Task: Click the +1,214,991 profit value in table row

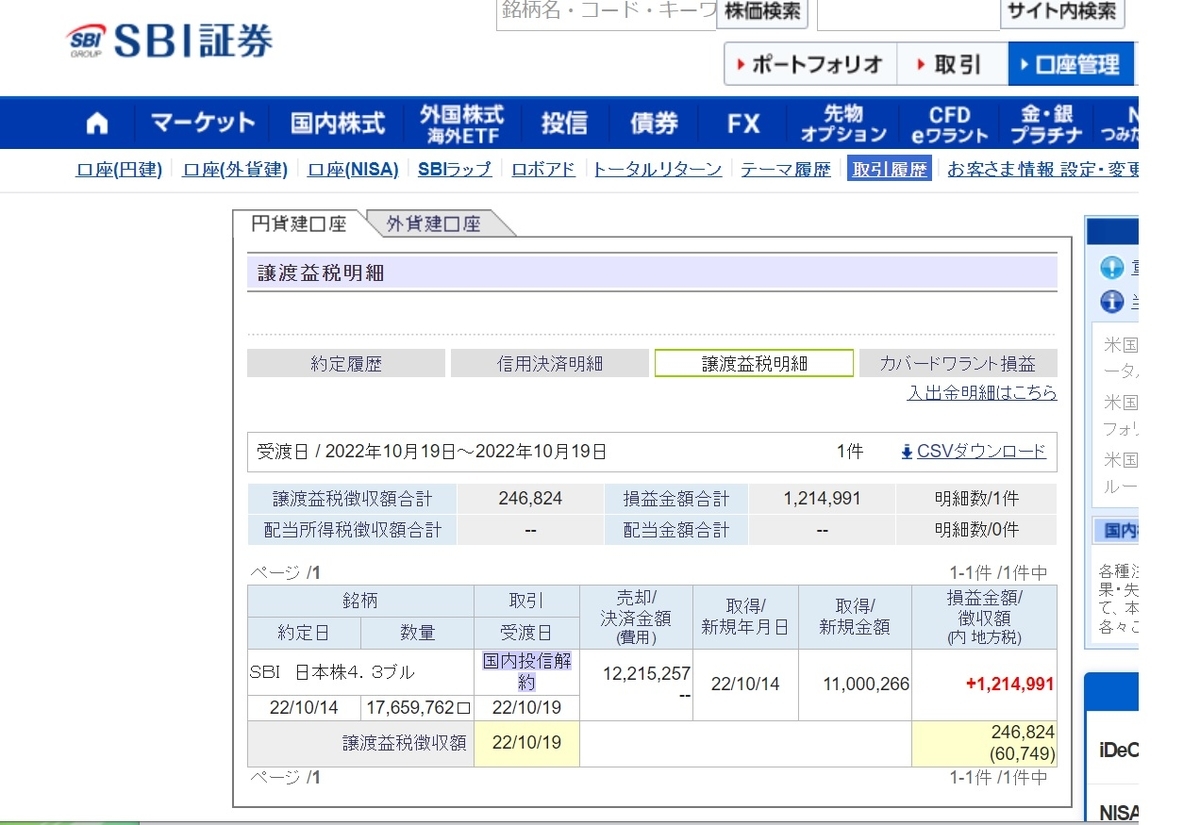Action: click(1009, 684)
